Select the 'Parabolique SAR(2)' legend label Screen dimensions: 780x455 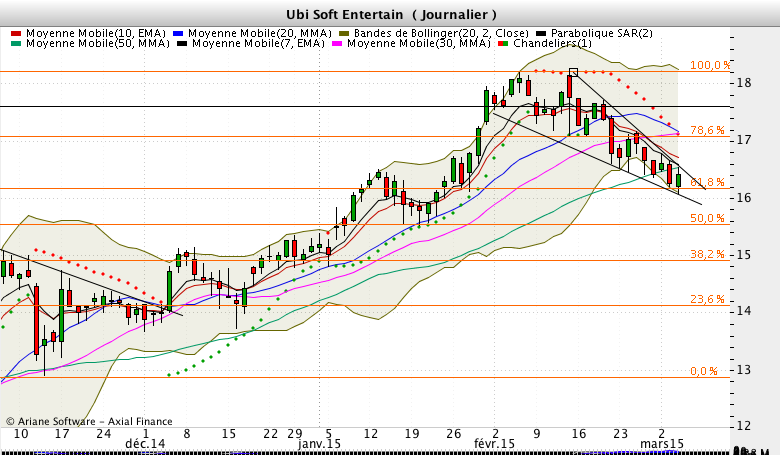(602, 33)
